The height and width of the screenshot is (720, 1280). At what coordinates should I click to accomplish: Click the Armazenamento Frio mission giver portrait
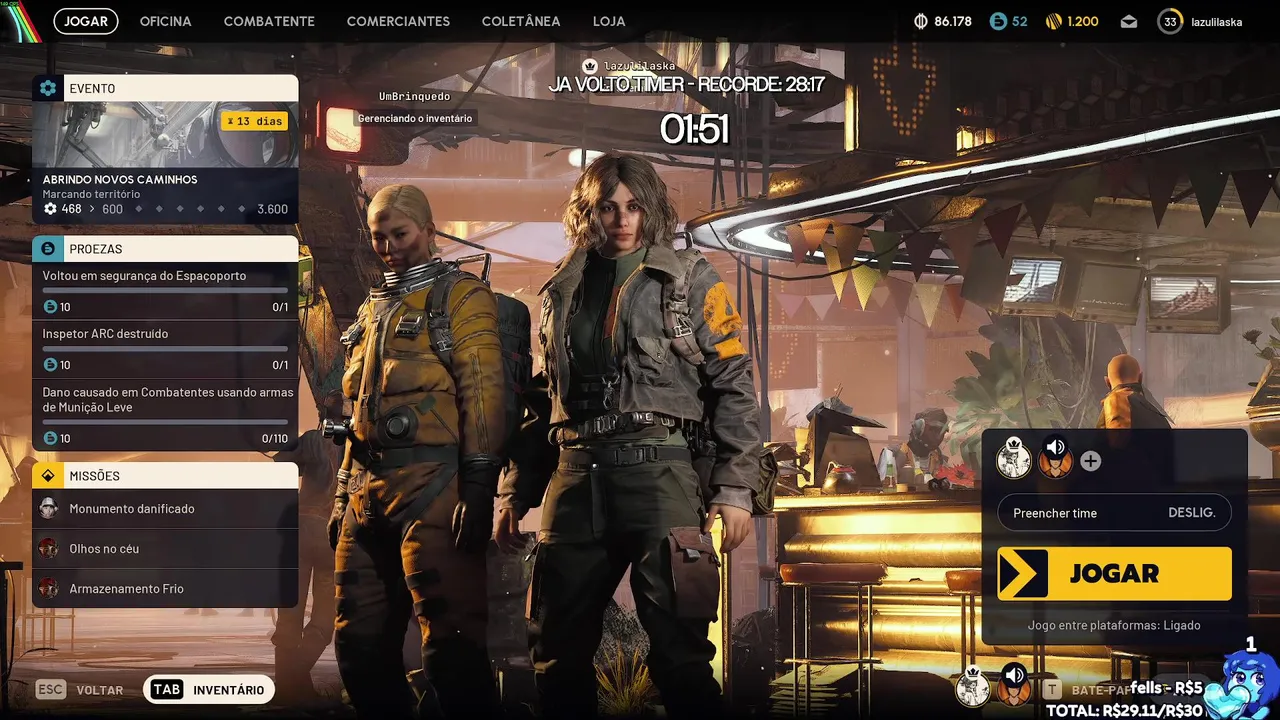tap(48, 589)
